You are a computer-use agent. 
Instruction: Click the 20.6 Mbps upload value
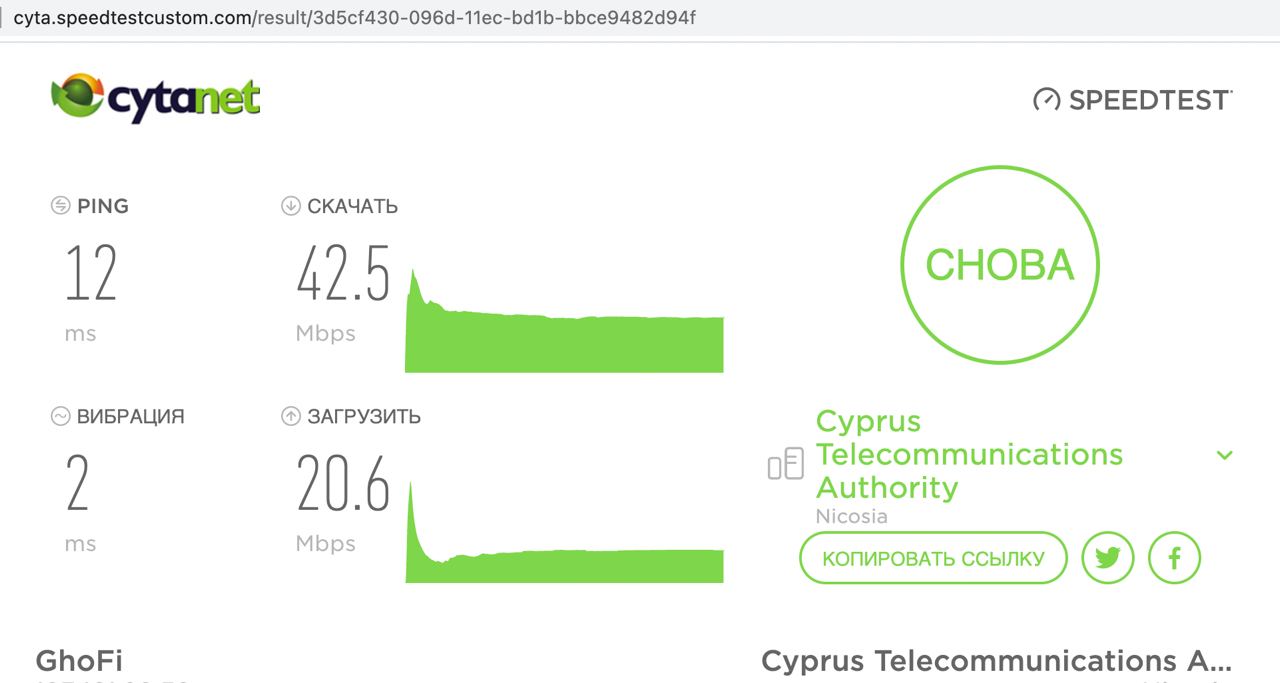pos(343,485)
